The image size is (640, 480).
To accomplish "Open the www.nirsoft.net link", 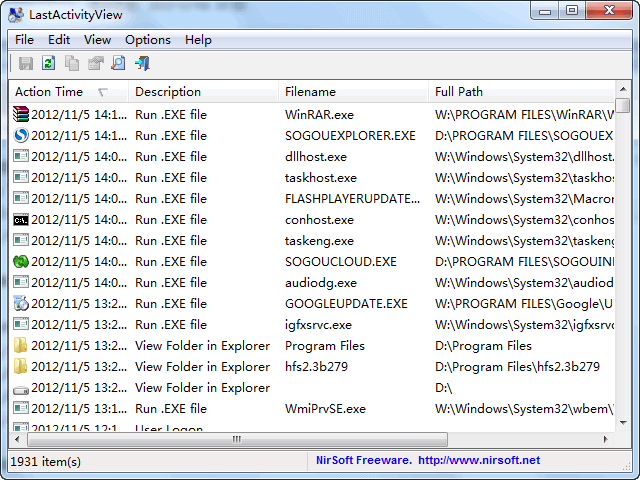I will [479, 460].
